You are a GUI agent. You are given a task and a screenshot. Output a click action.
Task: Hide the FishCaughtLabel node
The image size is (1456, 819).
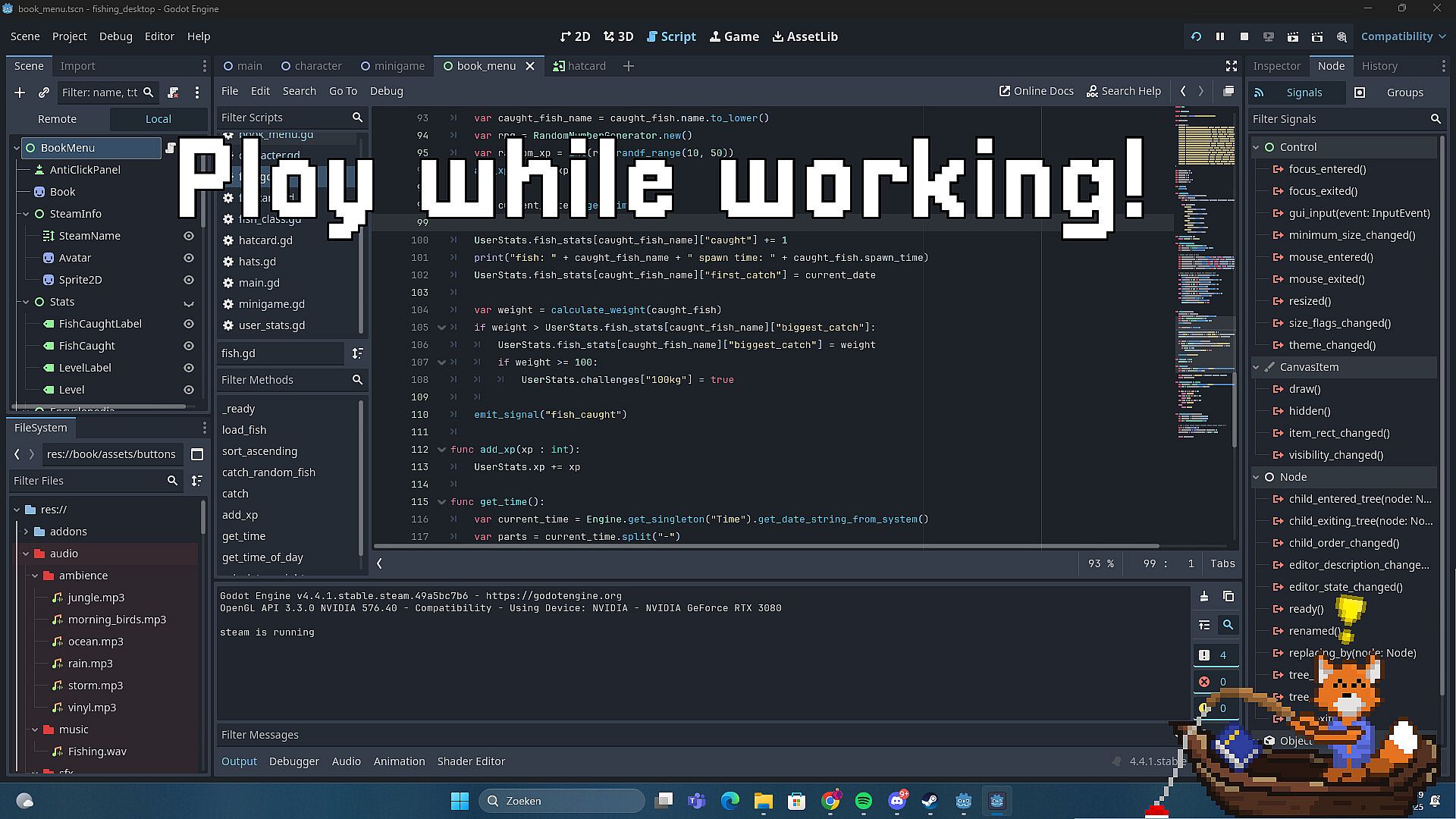point(189,324)
